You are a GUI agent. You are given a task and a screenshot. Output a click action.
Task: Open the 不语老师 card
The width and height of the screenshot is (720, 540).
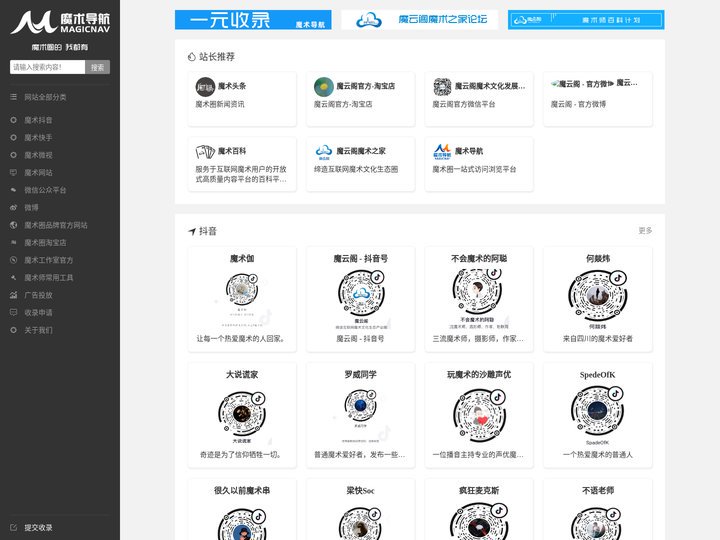click(598, 510)
